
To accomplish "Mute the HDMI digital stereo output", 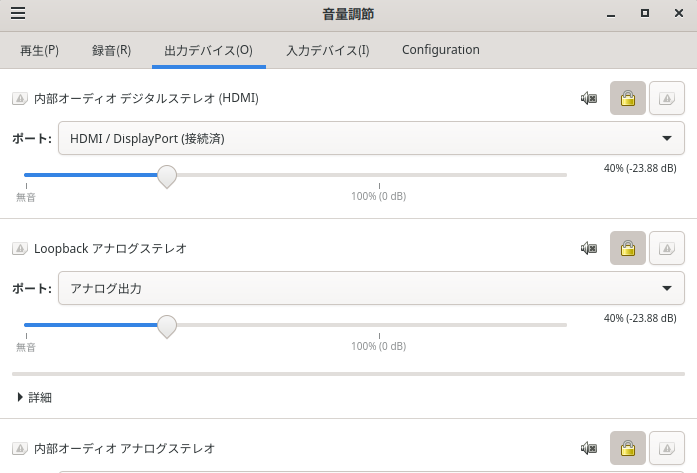I will point(589,98).
